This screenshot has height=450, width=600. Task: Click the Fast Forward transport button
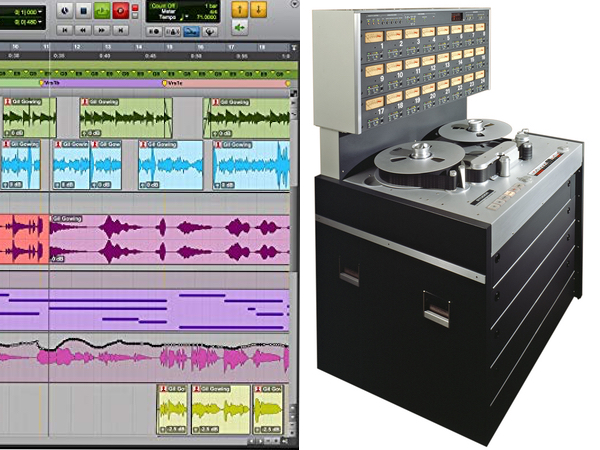[102, 30]
